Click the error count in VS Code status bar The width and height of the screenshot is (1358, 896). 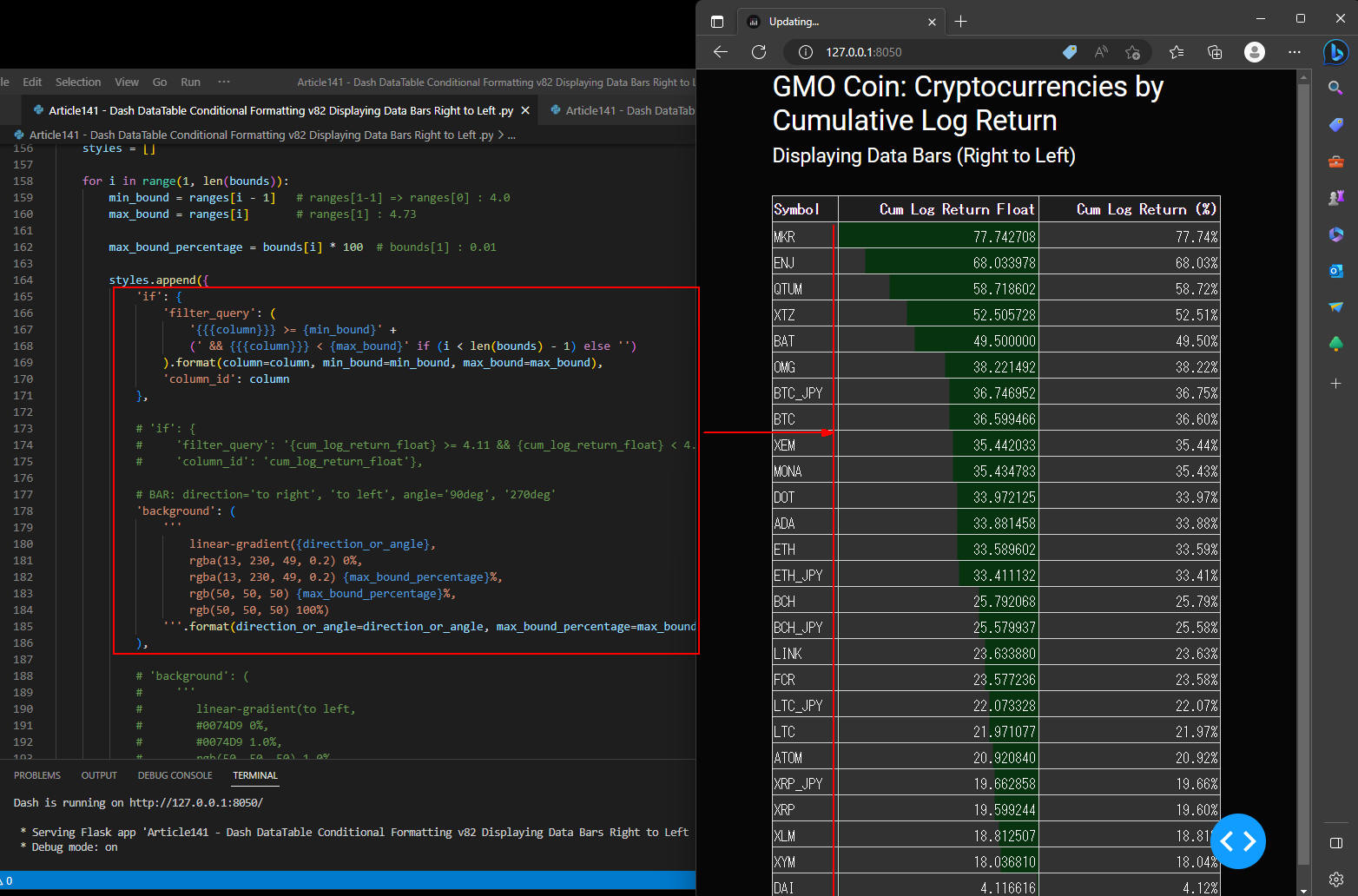click(7, 880)
